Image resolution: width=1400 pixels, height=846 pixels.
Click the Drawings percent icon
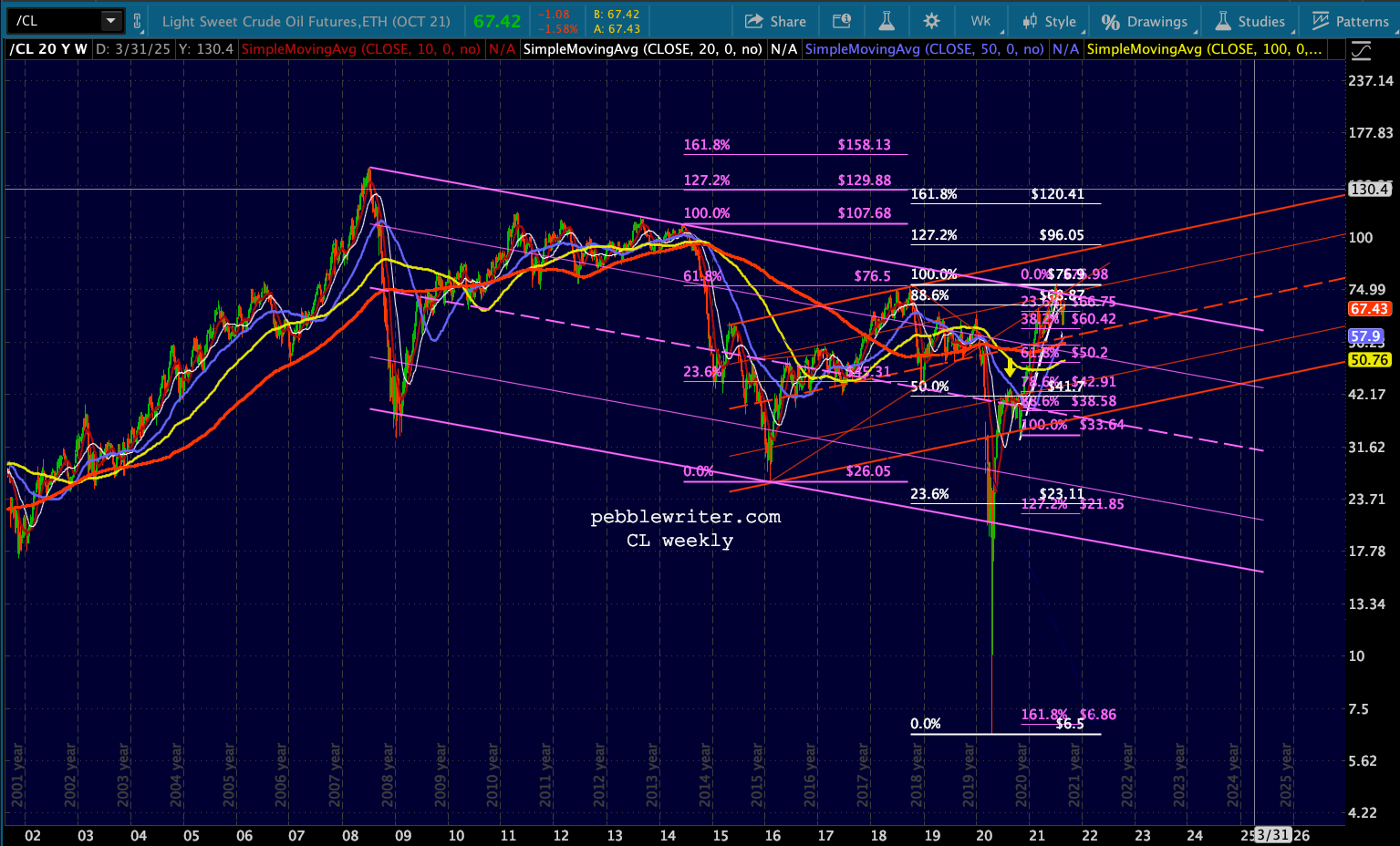[1110, 21]
